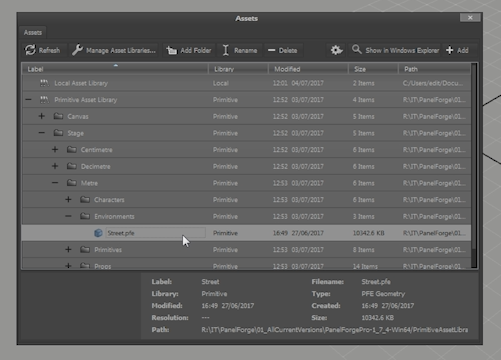Click the Environments folder icon
Image resolution: width=501 pixels, height=360 pixels.
[85, 216]
